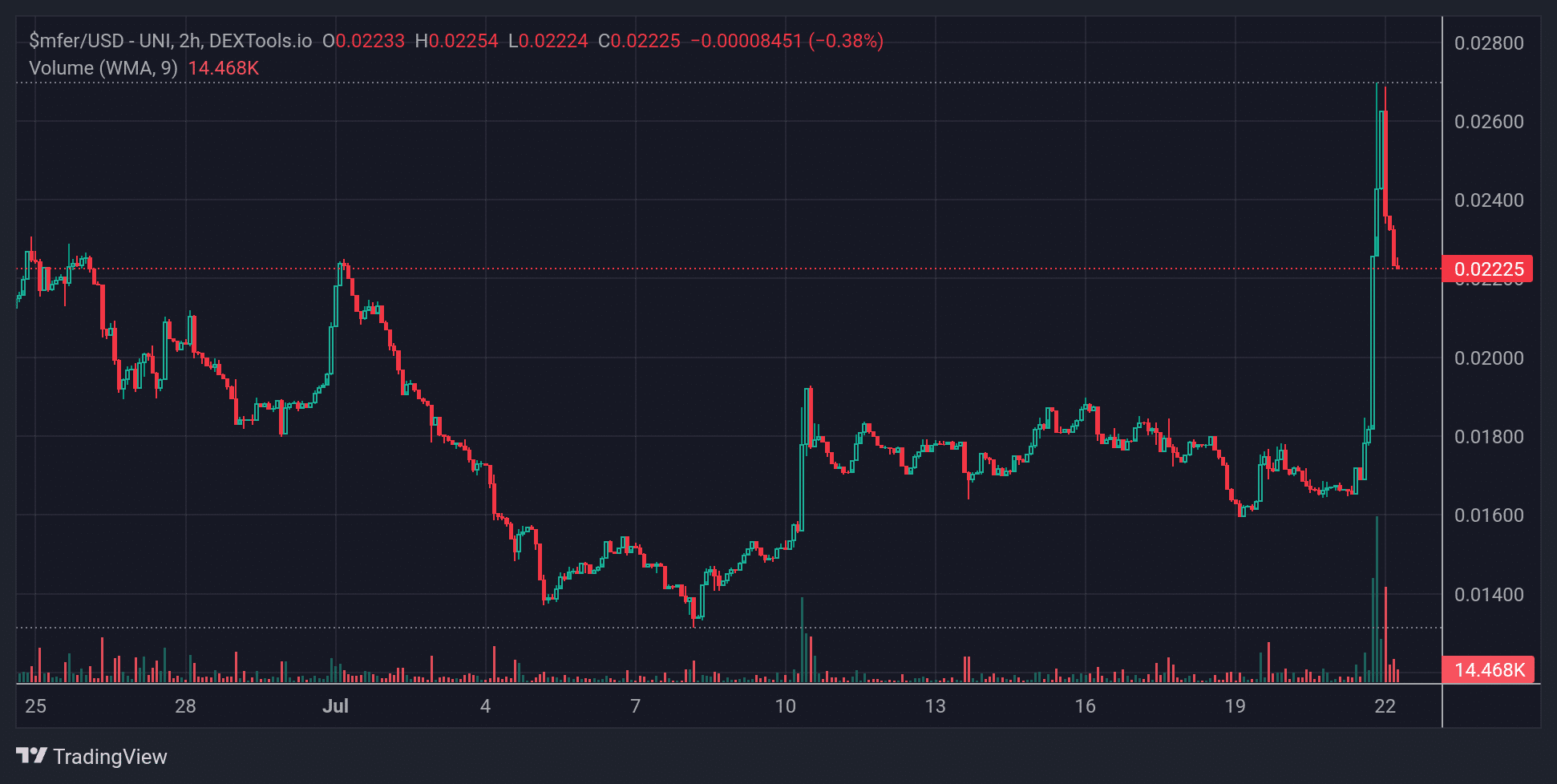
Task: Click the 0.02600 price axis label
Action: click(x=1489, y=122)
